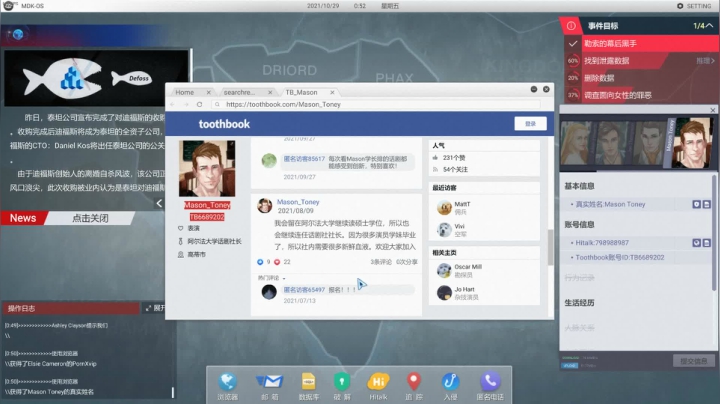
Task: Click the highlighted TB6689202 ID text
Action: 207,217
